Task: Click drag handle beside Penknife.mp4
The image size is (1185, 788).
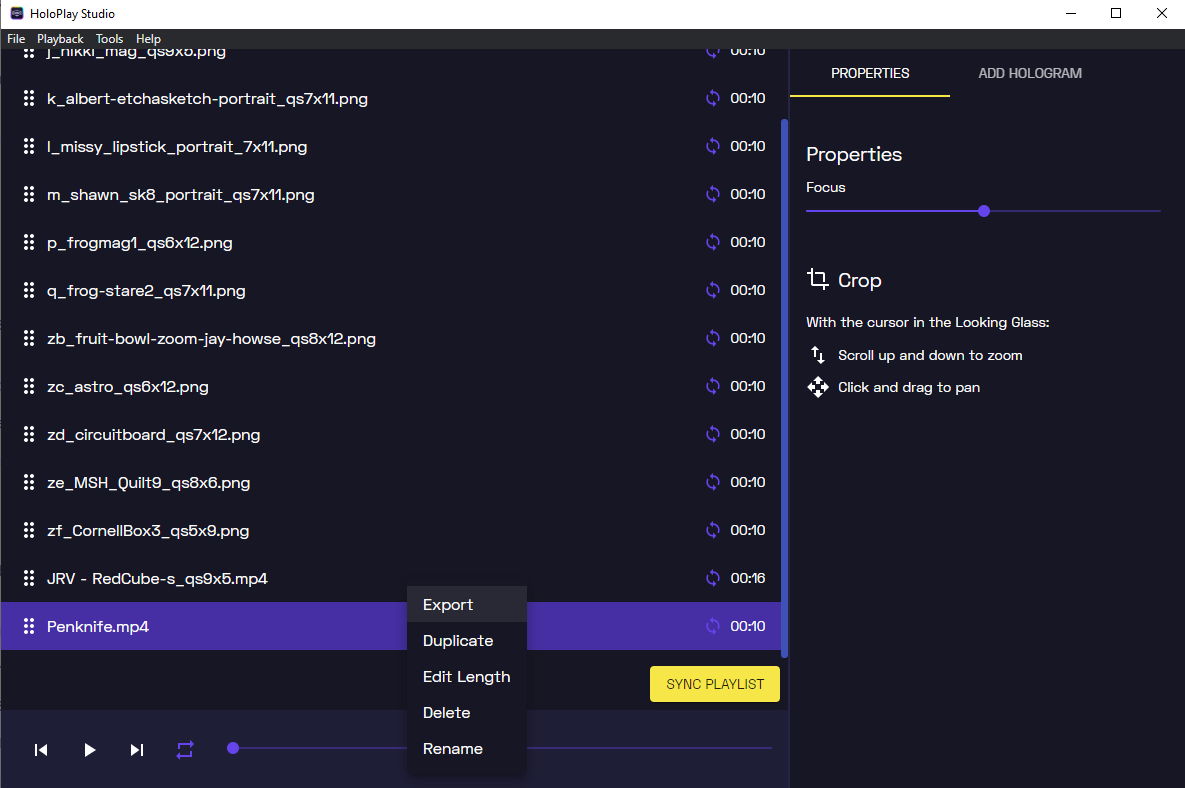Action: click(x=29, y=627)
